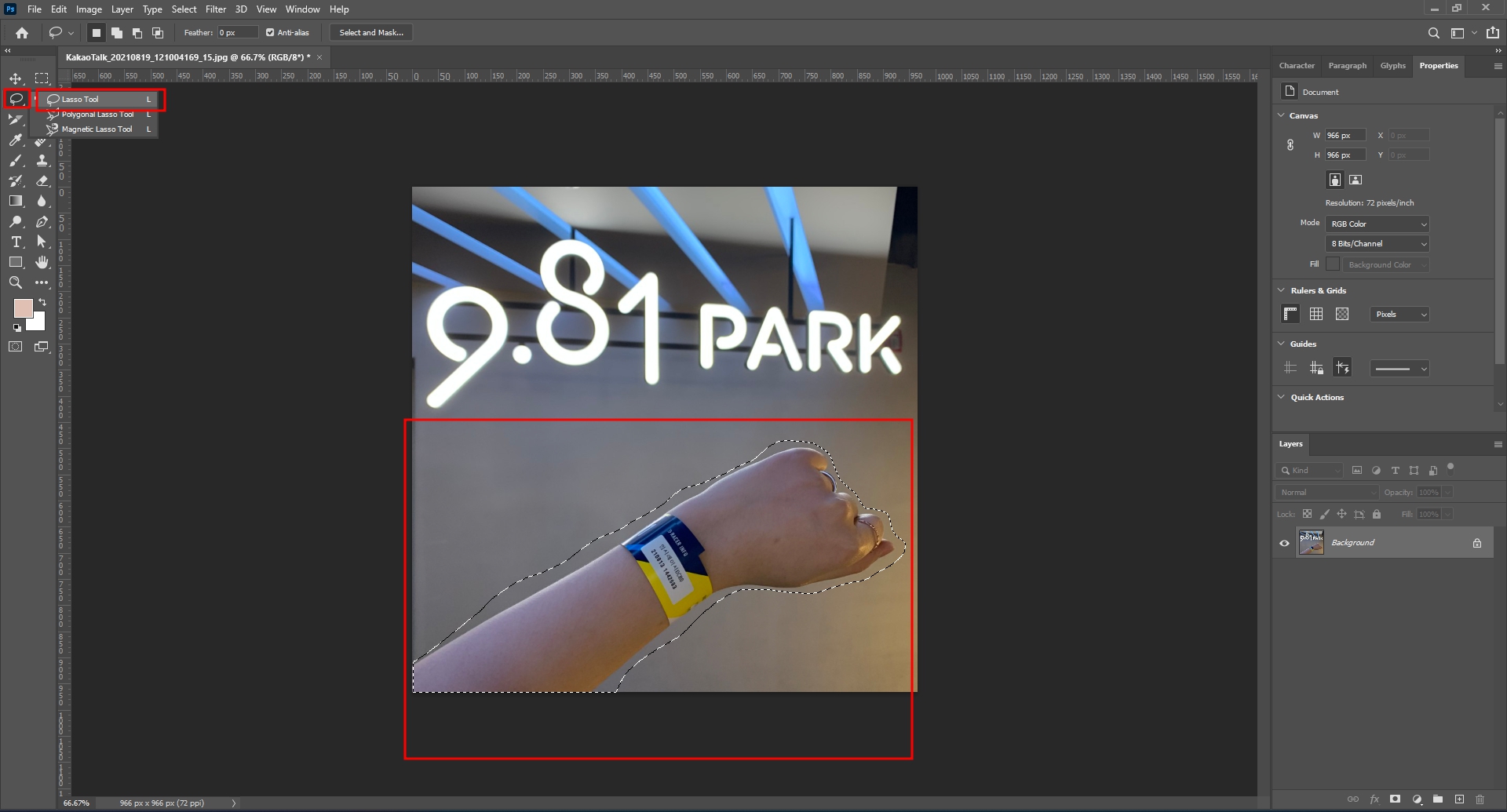This screenshot has height=812, width=1507.
Task: Select the Pen tool
Action: (x=42, y=221)
